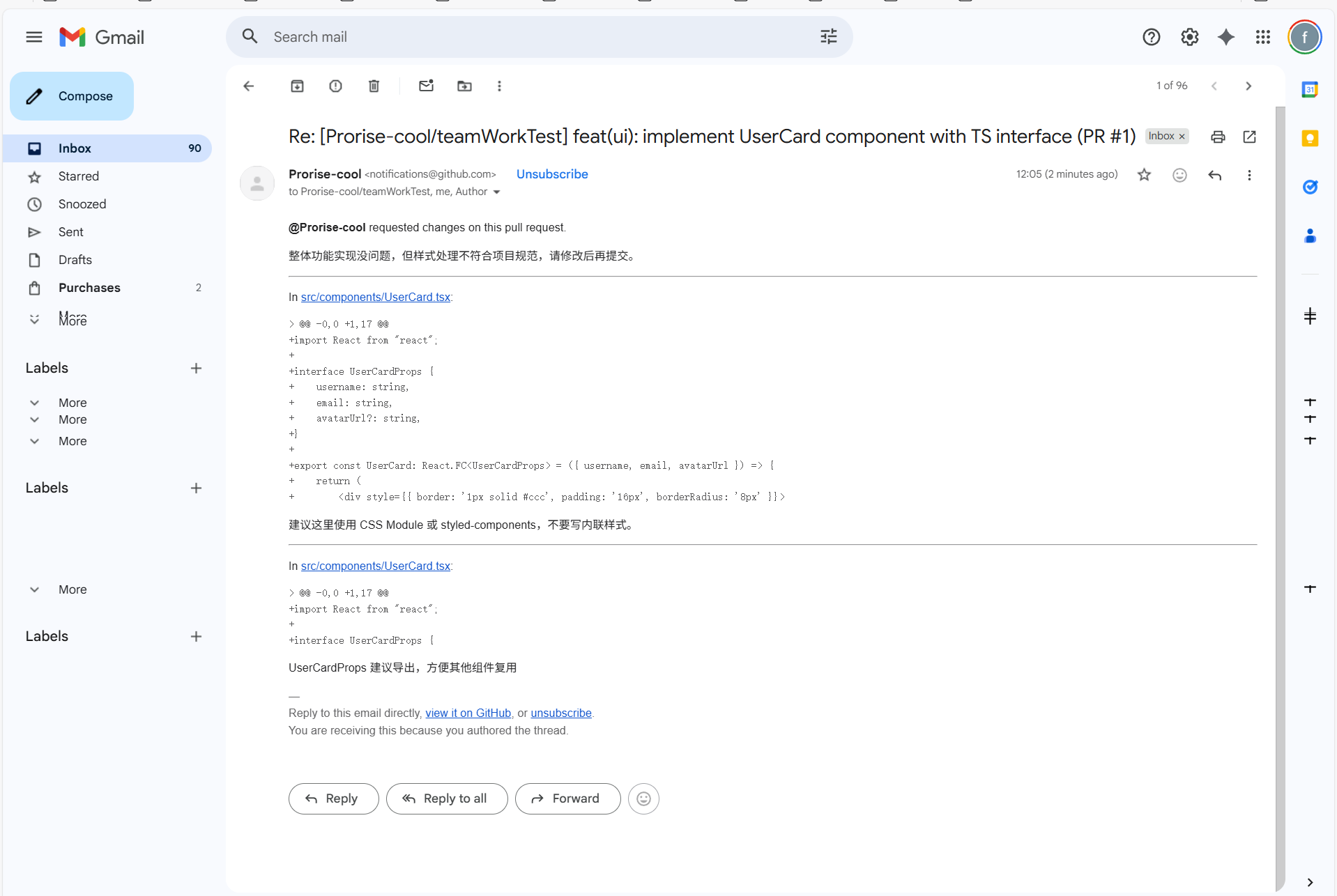Image resolution: width=1337 pixels, height=896 pixels.
Task: Report this email as spam
Action: (x=335, y=86)
